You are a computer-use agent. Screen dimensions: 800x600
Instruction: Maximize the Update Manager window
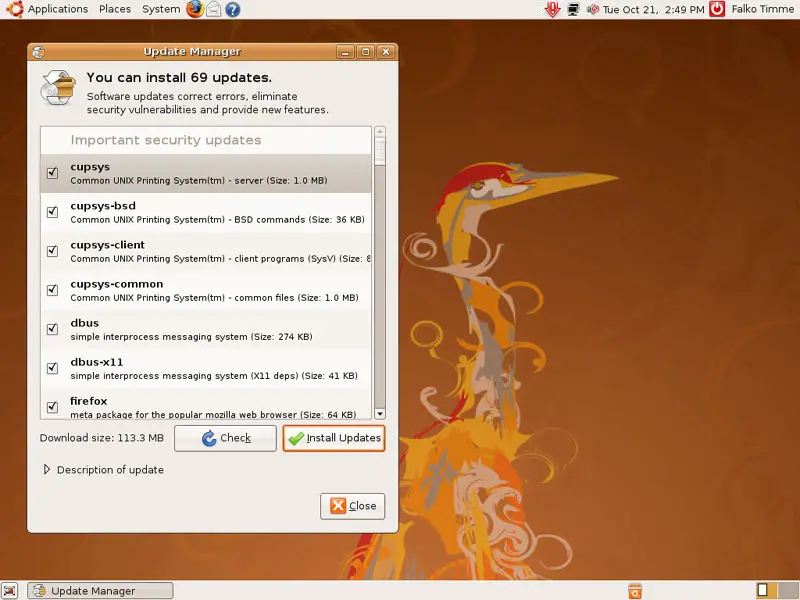[365, 52]
